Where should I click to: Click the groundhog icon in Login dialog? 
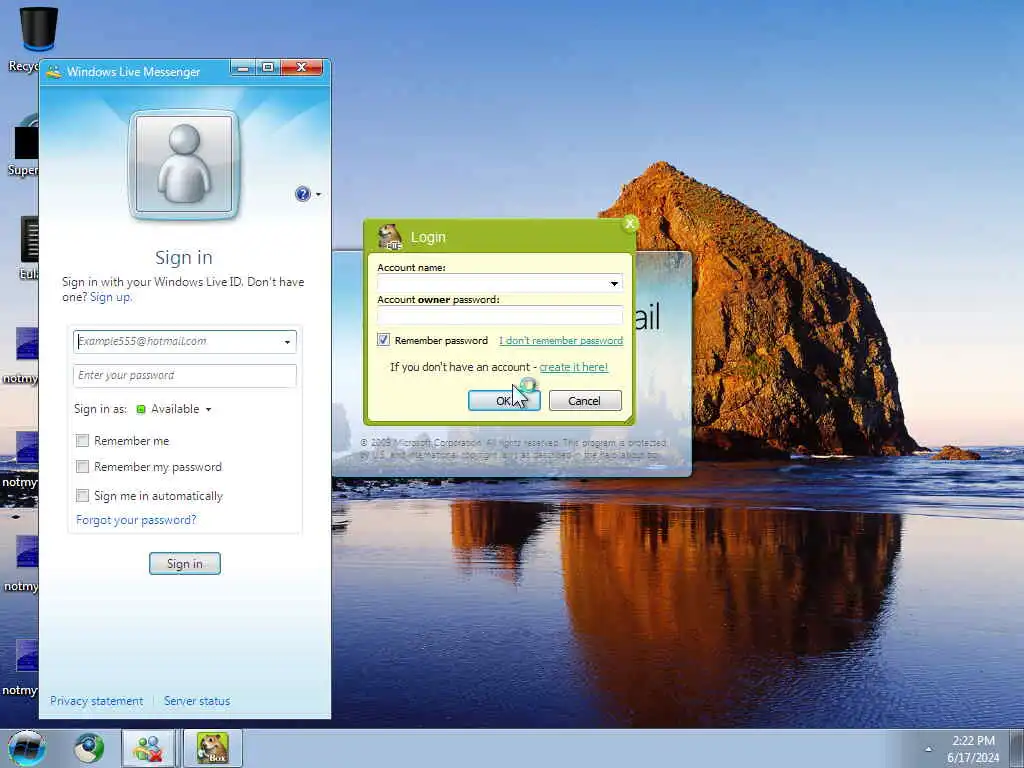(391, 236)
